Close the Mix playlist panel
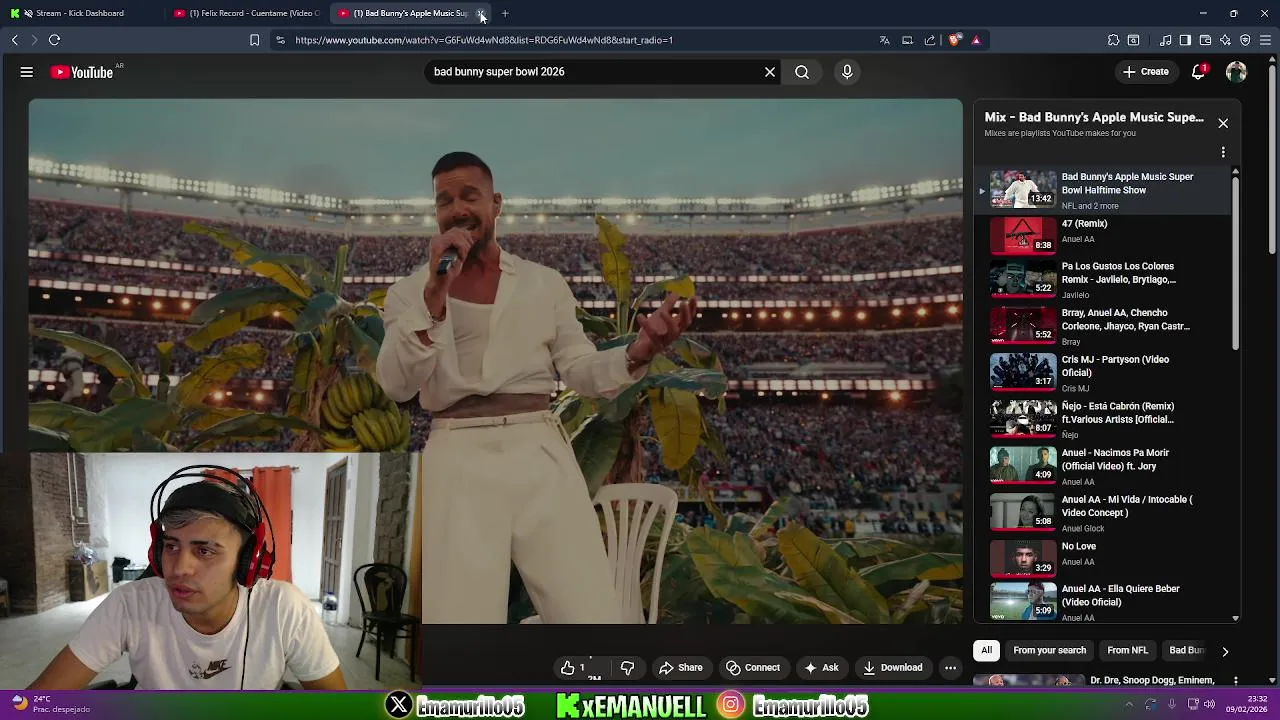Image resolution: width=1280 pixels, height=720 pixels. (1223, 123)
